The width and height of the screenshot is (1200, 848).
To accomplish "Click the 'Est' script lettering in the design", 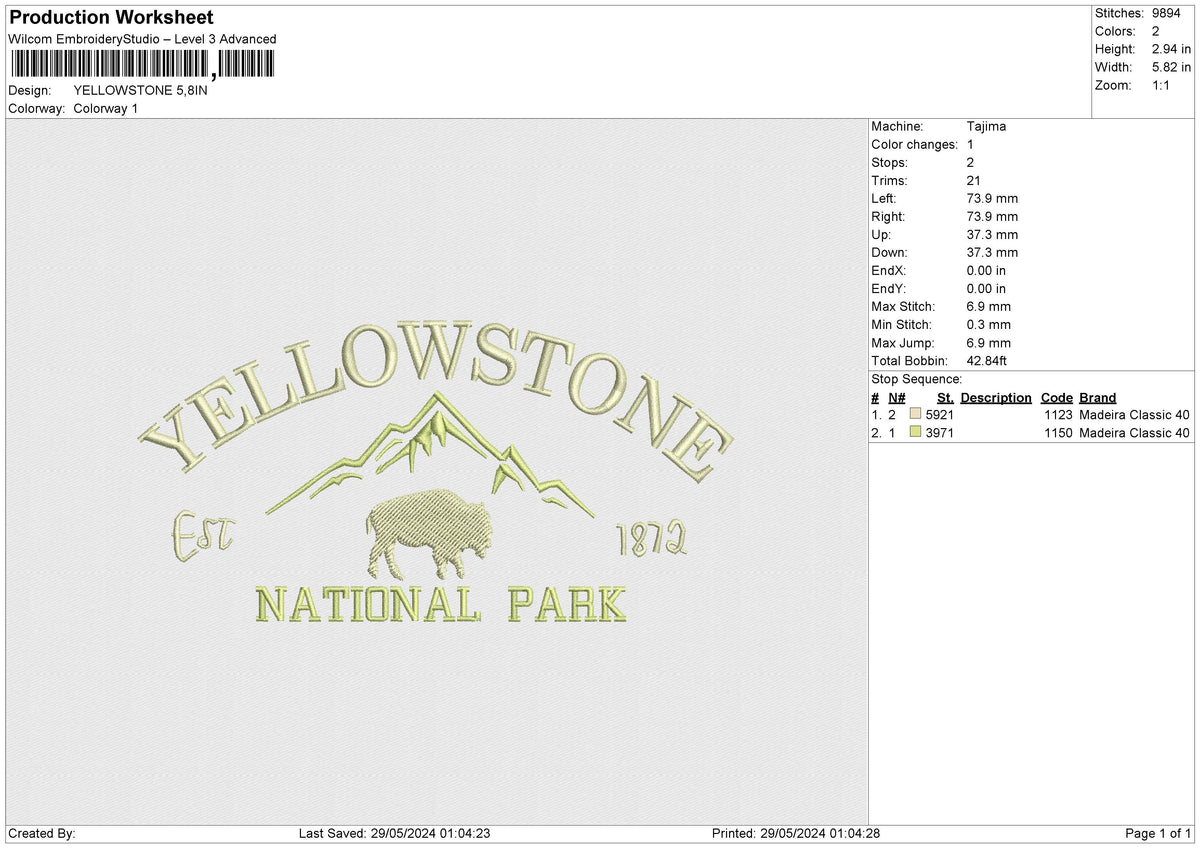I will pyautogui.click(x=203, y=536).
